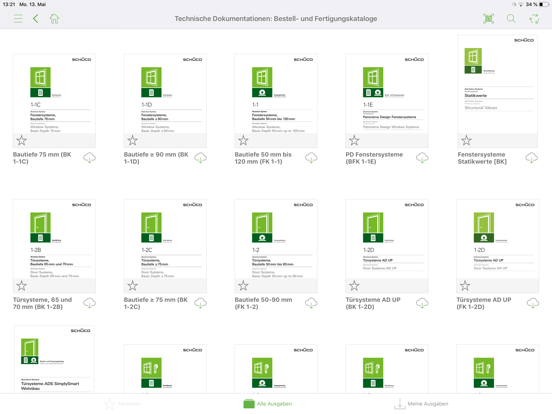
Task: Click title 'Bautiefe 75 mm (BK 1-1C)'
Action: (42, 158)
